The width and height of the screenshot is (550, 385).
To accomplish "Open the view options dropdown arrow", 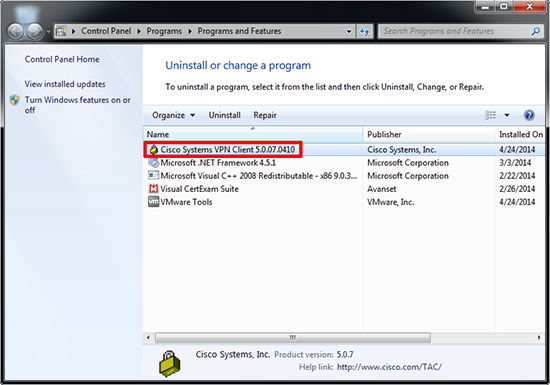I will click(507, 115).
